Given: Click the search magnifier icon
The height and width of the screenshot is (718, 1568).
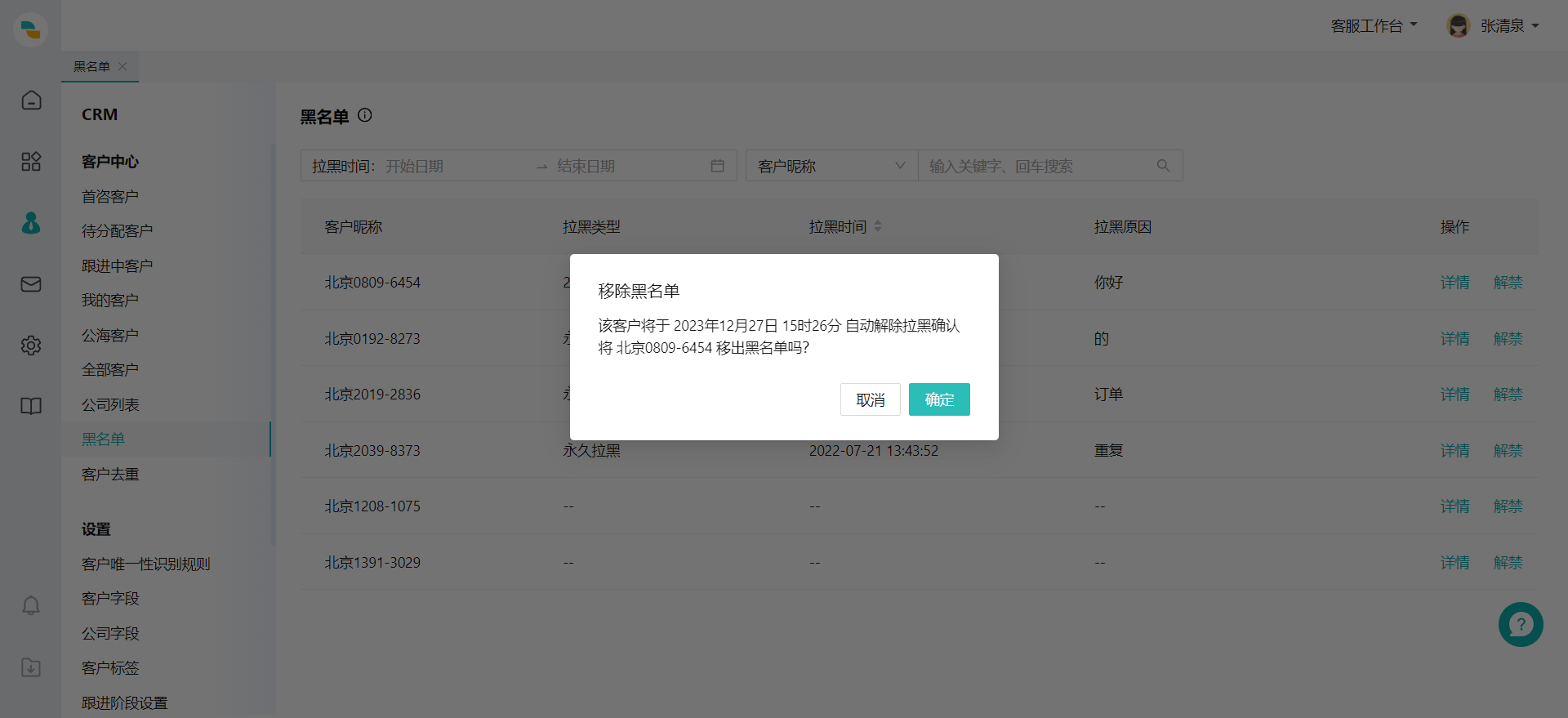Looking at the screenshot, I should tap(1164, 166).
